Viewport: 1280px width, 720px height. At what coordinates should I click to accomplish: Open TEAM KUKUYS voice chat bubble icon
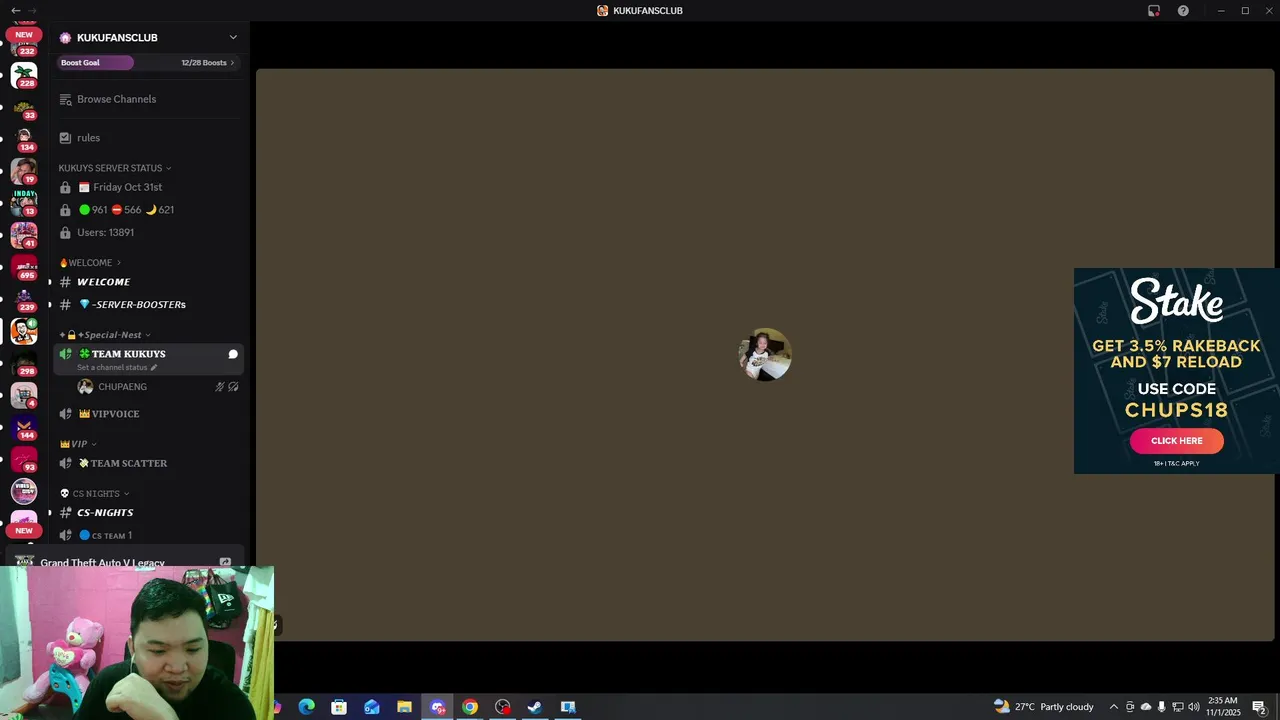[233, 354]
